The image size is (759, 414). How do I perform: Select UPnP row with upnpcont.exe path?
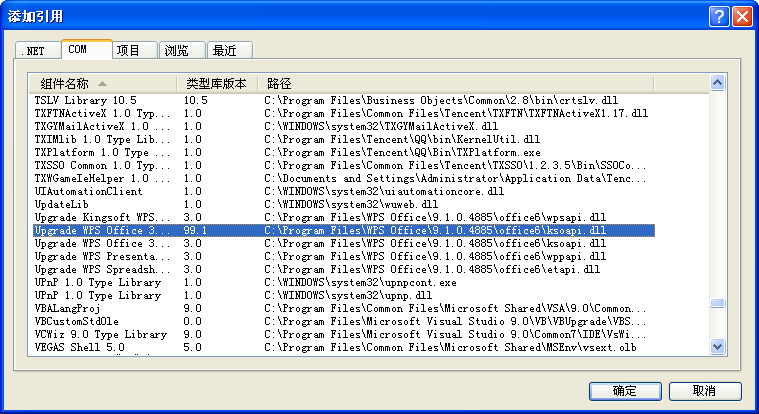pos(344,283)
